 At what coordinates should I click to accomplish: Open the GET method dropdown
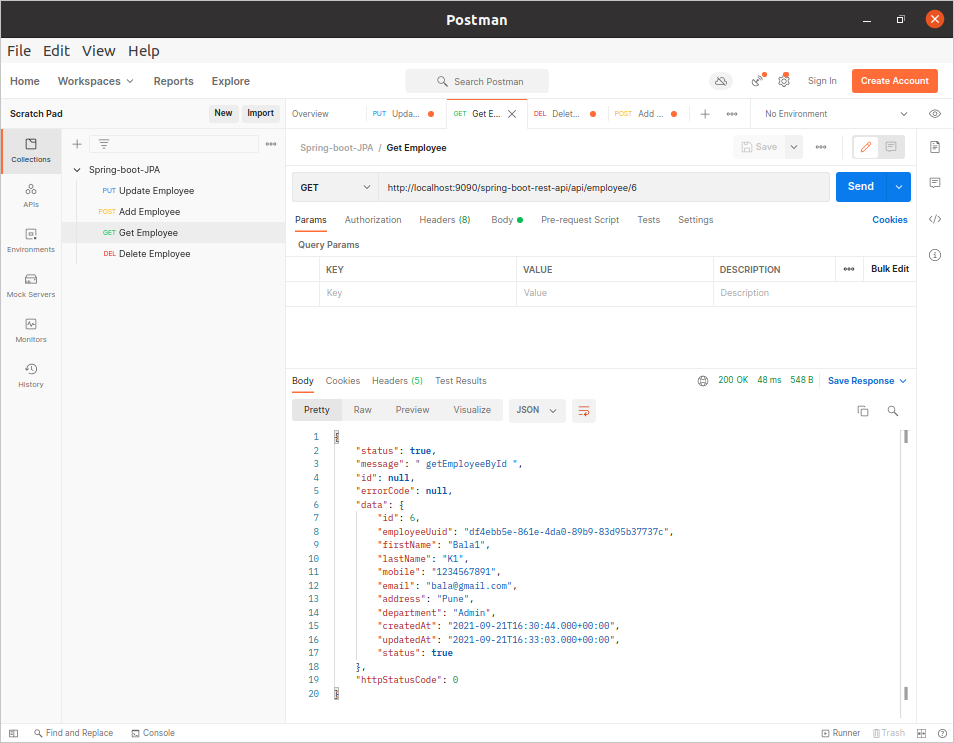[x=335, y=187]
